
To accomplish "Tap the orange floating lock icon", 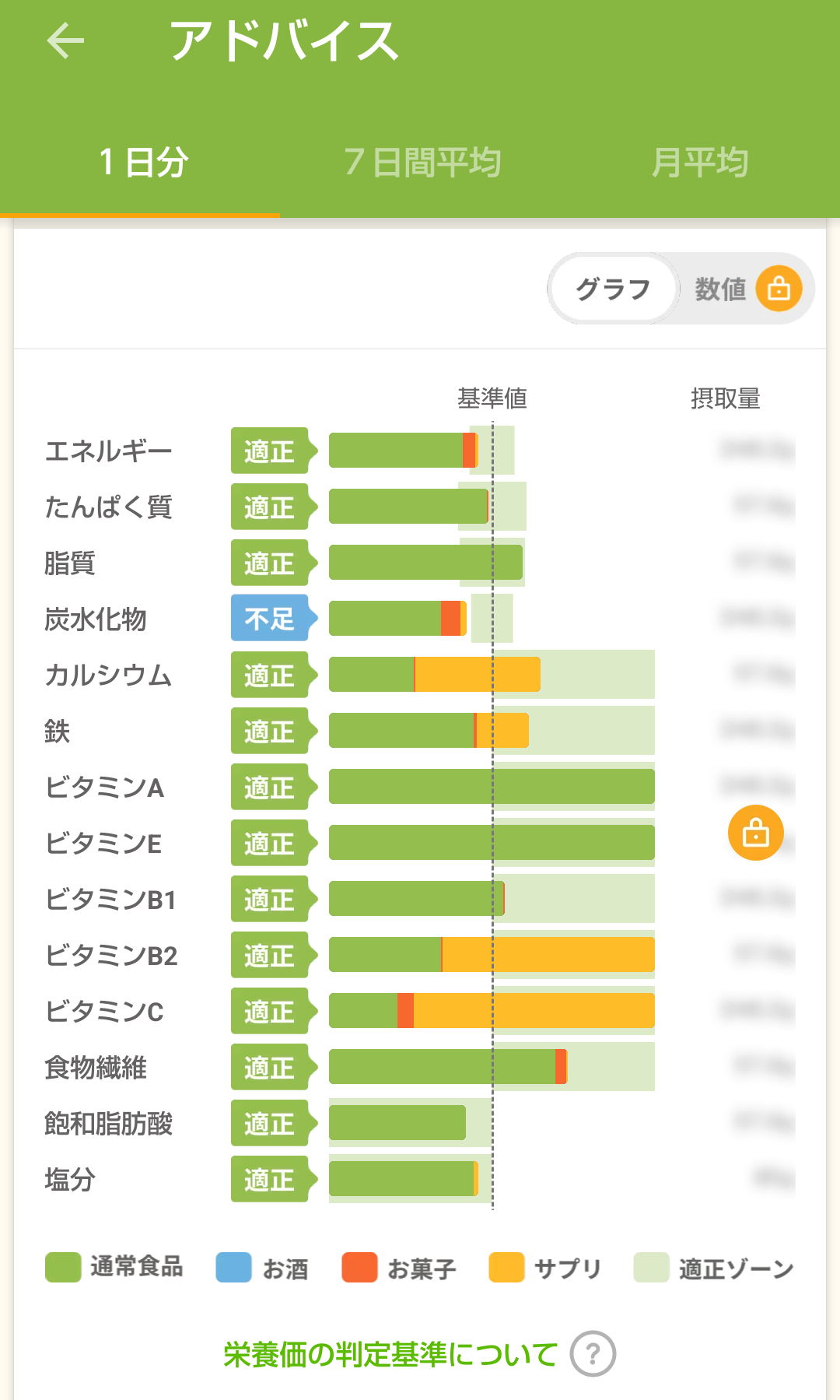I will click(x=755, y=833).
